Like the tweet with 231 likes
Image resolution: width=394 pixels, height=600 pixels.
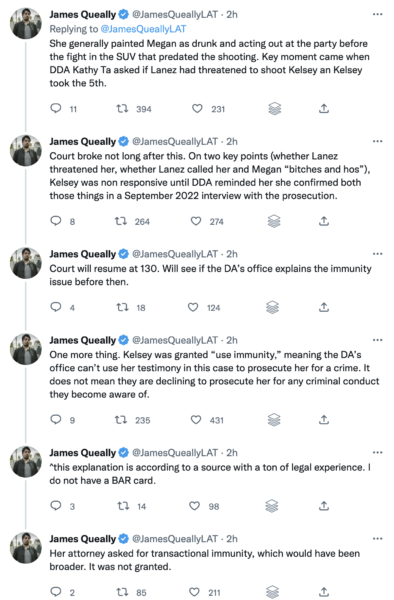197,109
